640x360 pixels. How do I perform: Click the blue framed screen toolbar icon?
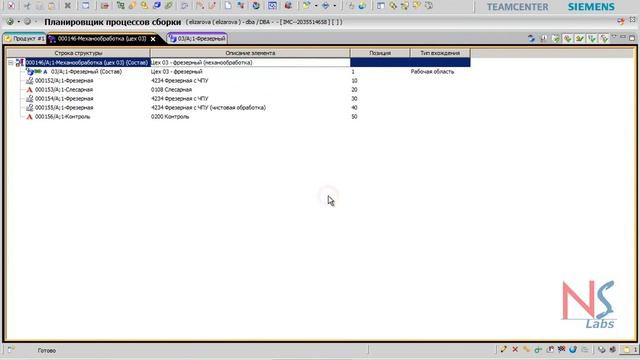point(272,6)
